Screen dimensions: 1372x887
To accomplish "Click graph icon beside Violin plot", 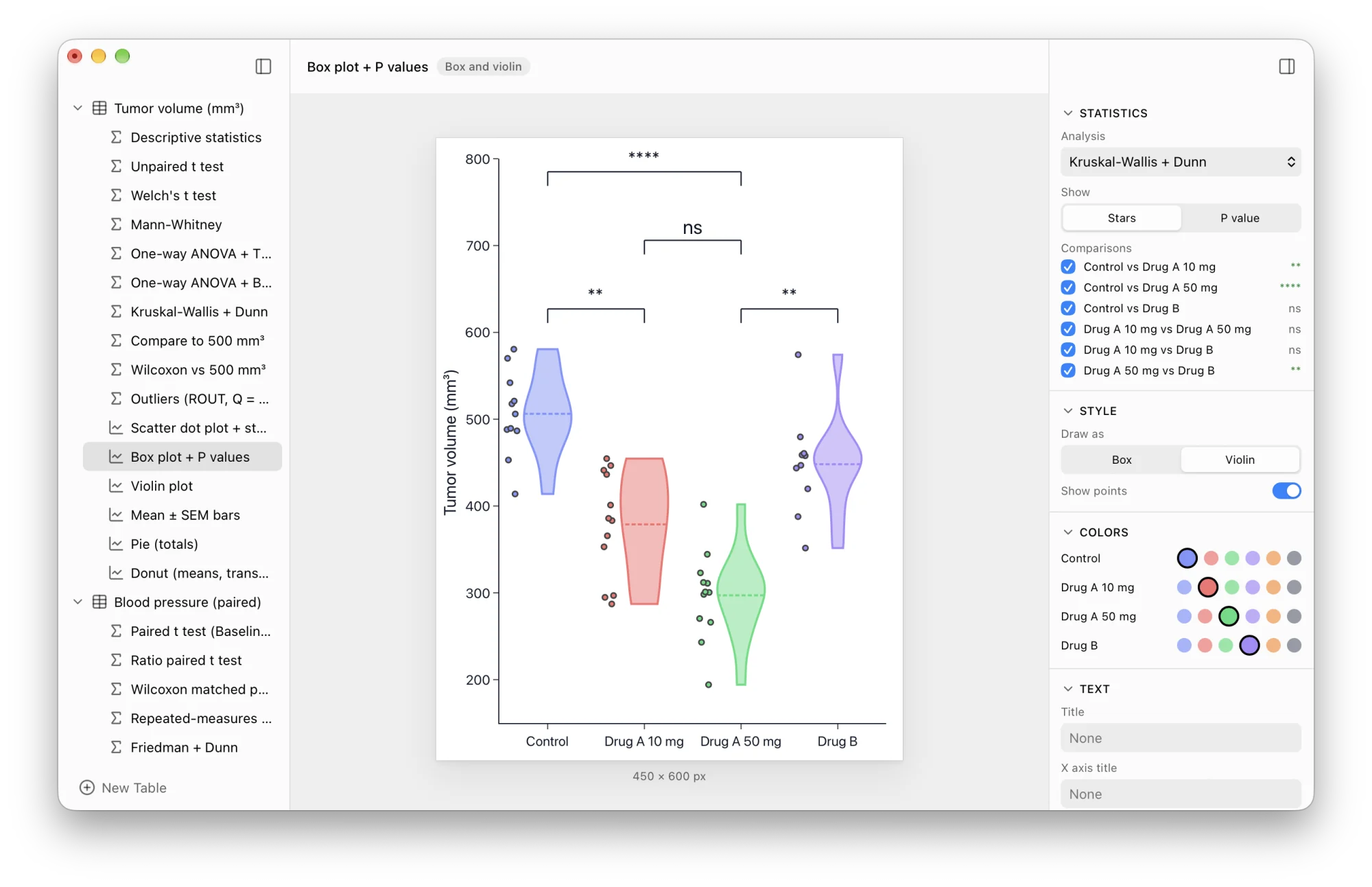I will (x=117, y=486).
